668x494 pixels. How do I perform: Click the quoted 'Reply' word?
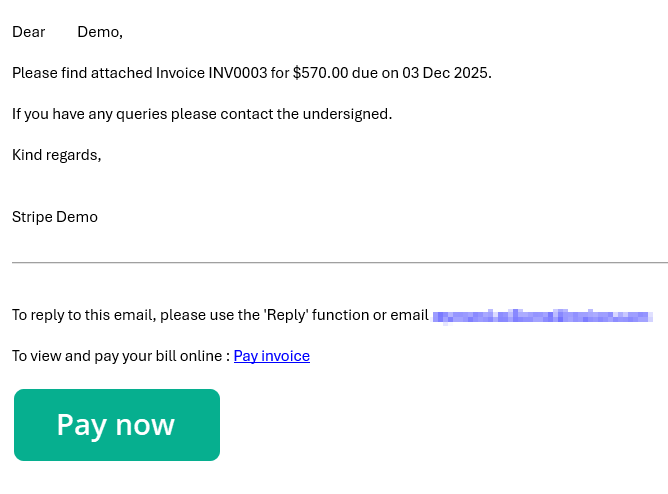(x=285, y=315)
